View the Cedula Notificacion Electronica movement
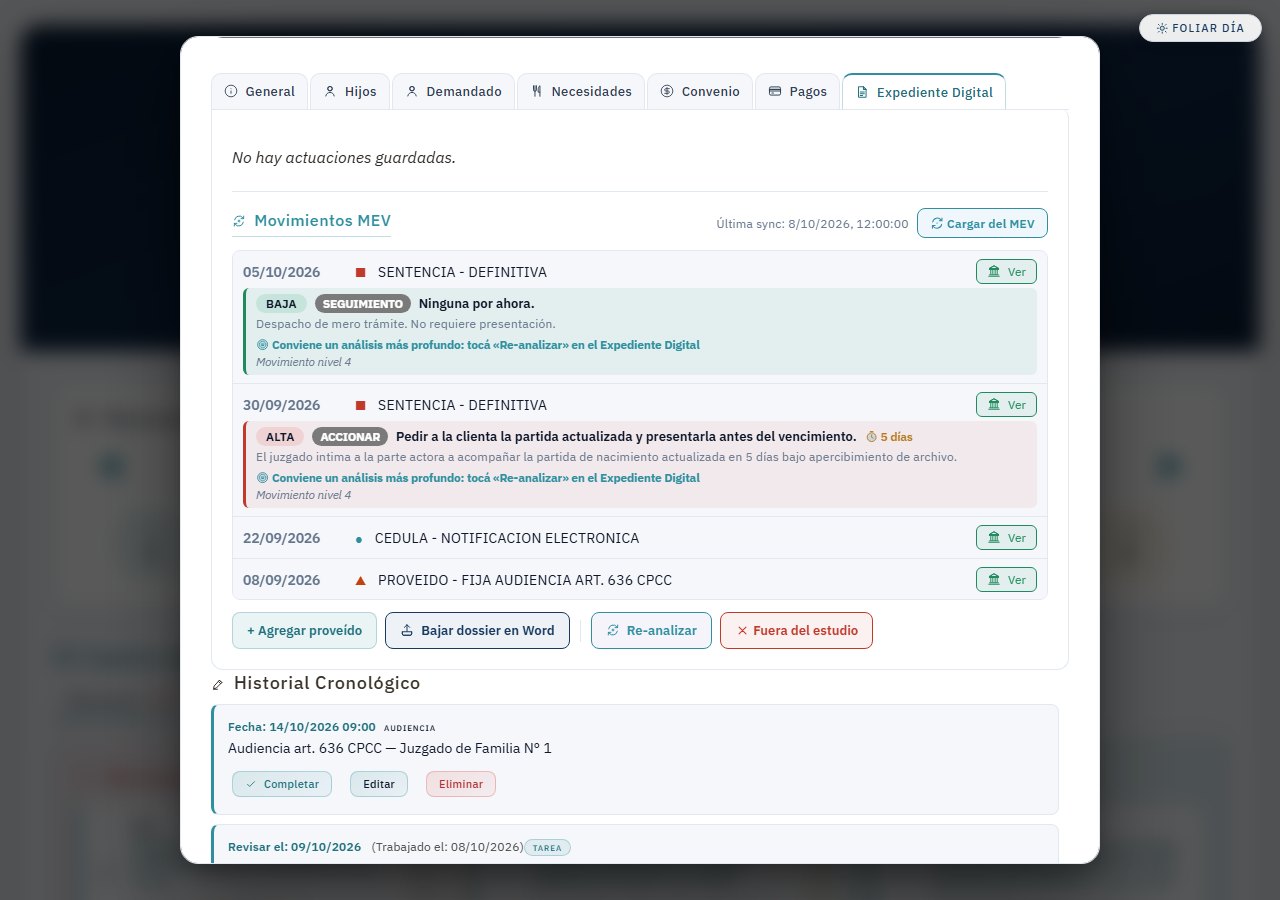1280x900 pixels. click(x=1006, y=538)
